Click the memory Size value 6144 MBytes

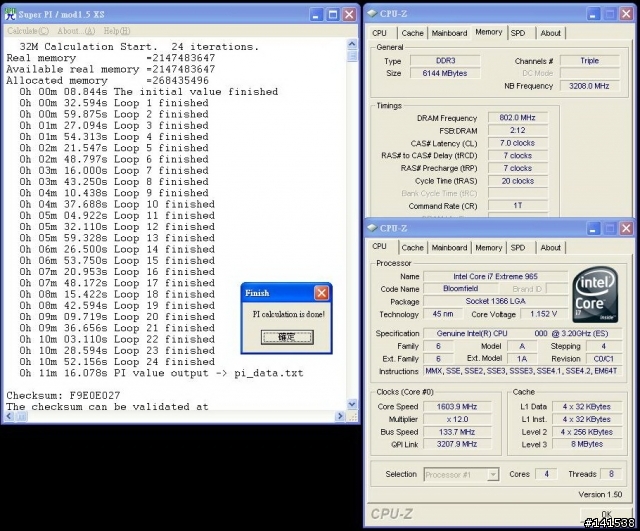(445, 73)
